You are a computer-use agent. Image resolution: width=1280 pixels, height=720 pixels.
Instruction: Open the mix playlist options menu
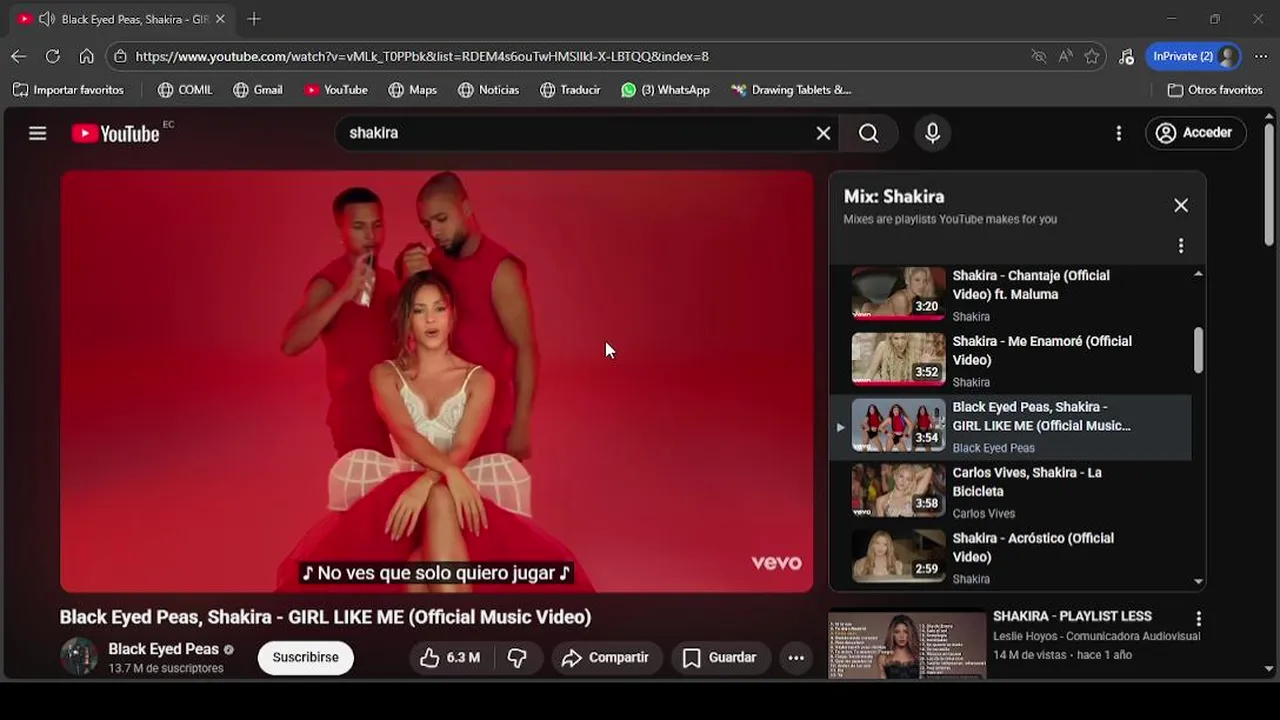[x=1181, y=246]
